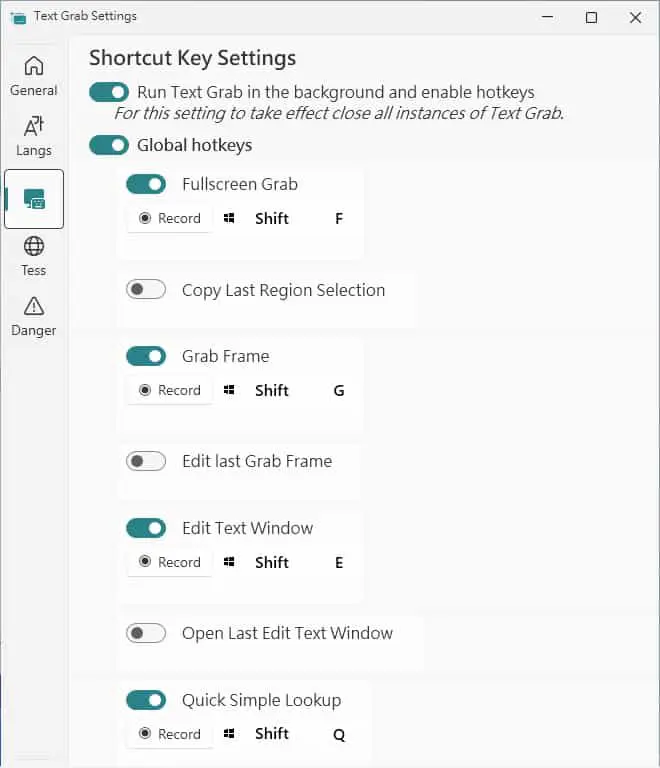Toggle Run Text Grab in the background
The height and width of the screenshot is (768, 660).
109,92
